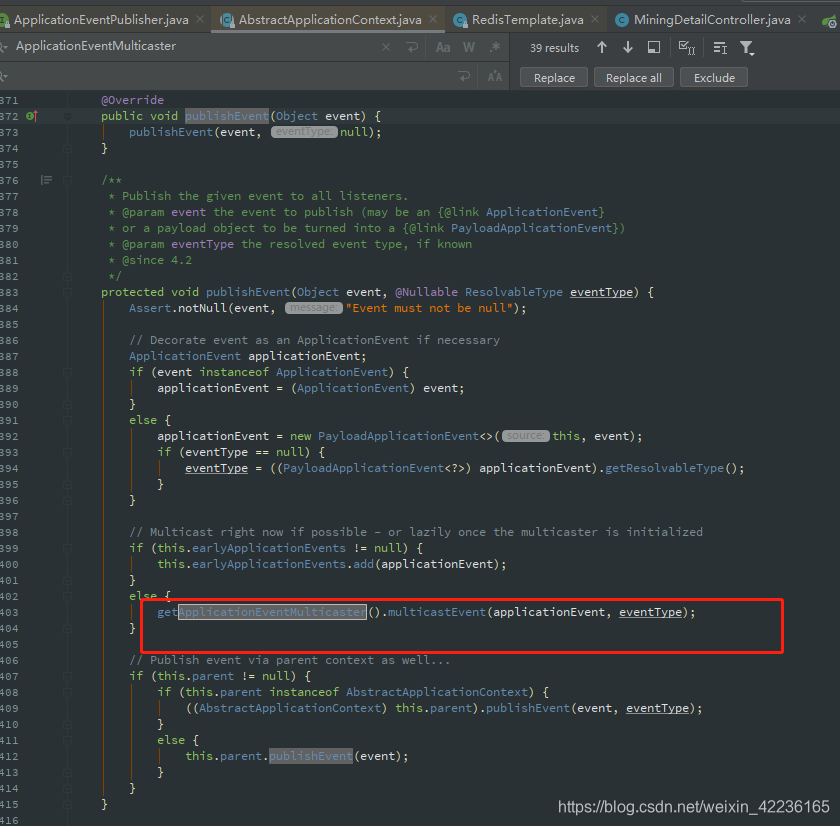Screen dimensions: 840x826
Task: Collapse publishEvent method at line 372
Action: click(x=67, y=116)
